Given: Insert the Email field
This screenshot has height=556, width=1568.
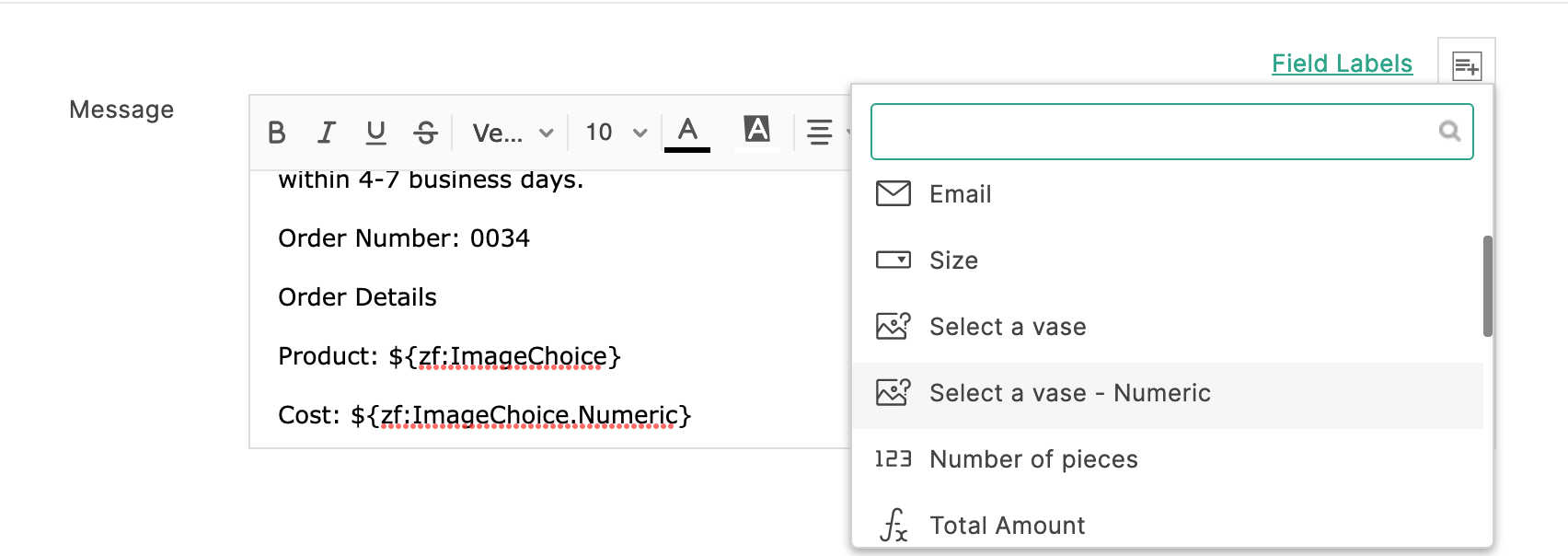Looking at the screenshot, I should tap(960, 194).
